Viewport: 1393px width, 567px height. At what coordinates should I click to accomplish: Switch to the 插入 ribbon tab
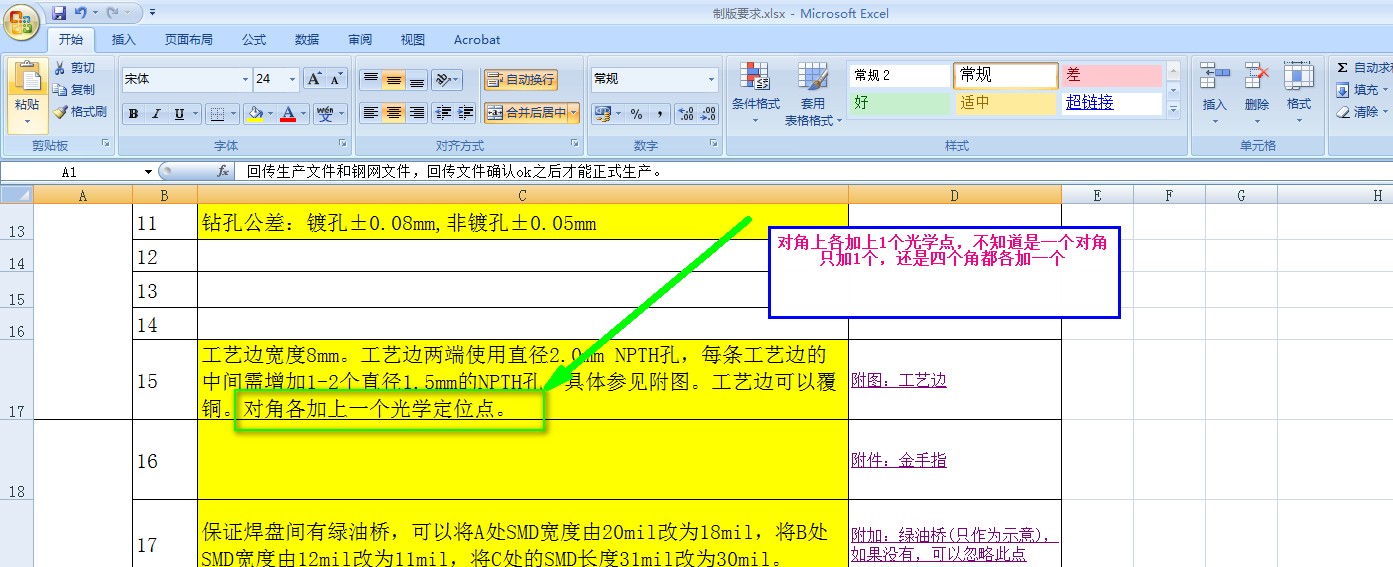point(124,40)
